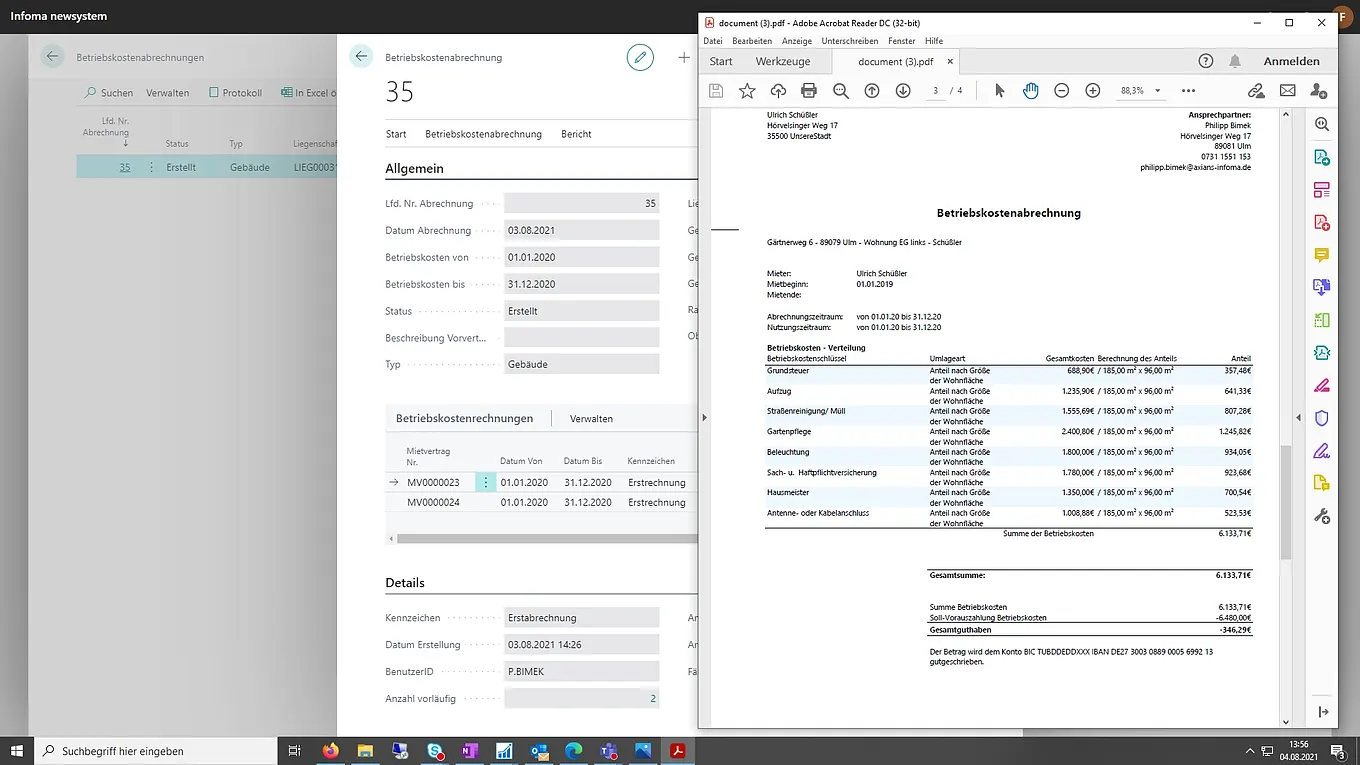Bookmark the document with the star icon
This screenshot has height=765, width=1360.
[x=747, y=91]
